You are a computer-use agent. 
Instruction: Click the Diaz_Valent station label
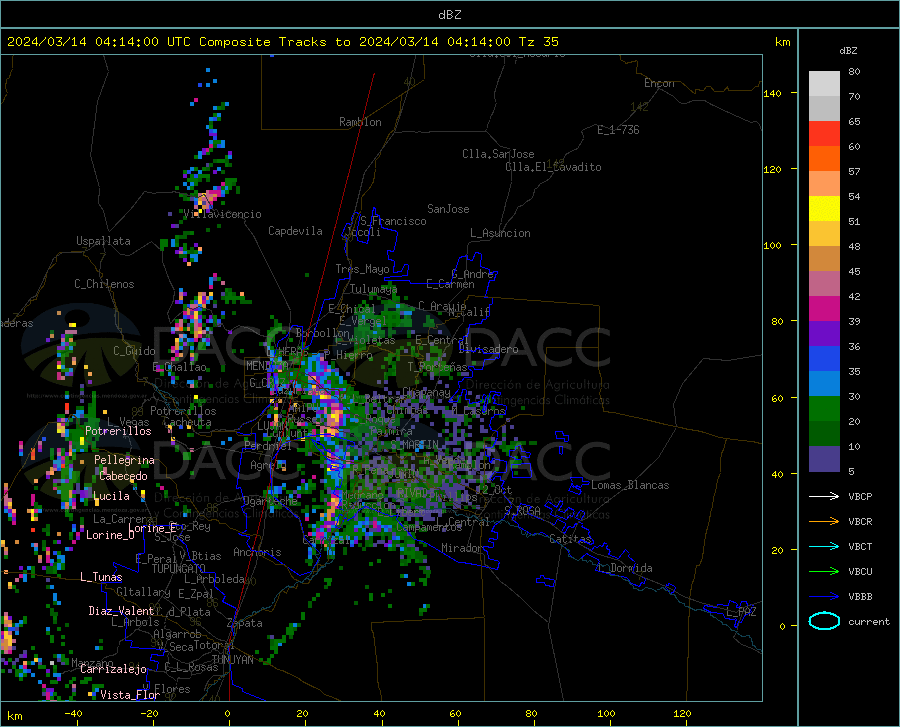(121, 611)
